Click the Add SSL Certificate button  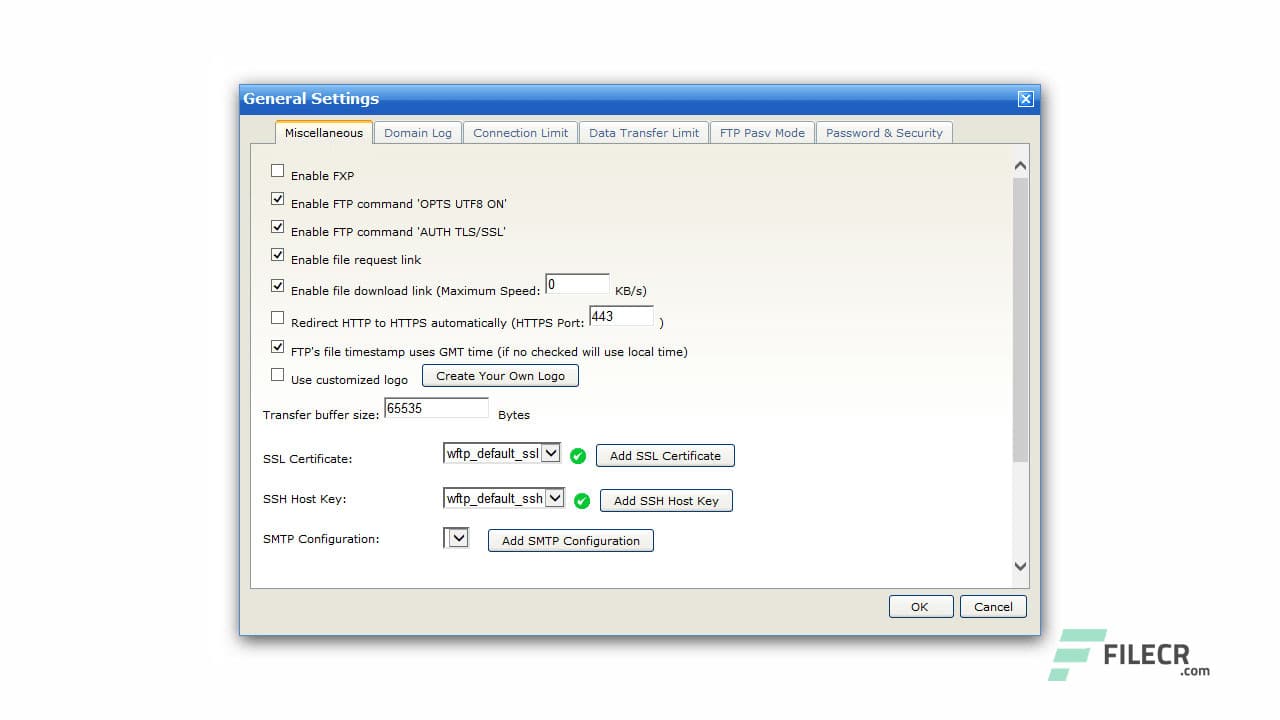click(x=665, y=455)
